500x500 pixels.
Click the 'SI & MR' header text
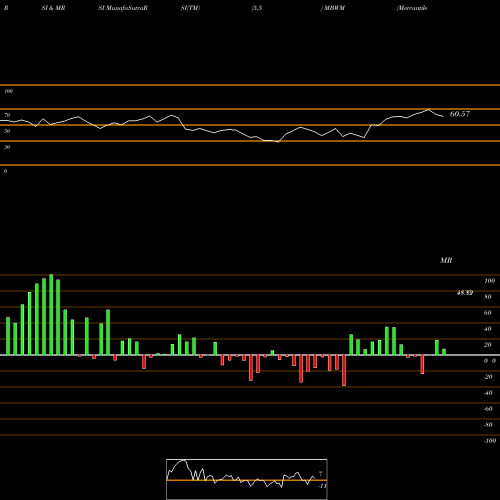(53, 8)
